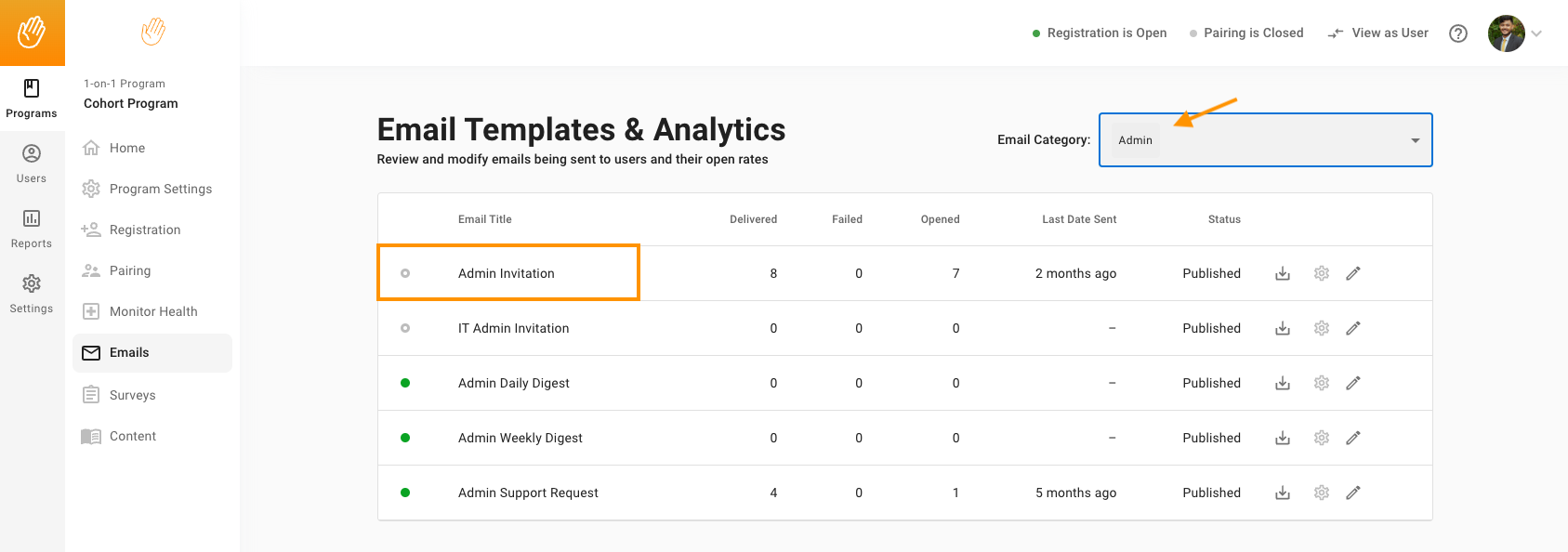This screenshot has width=1568, height=552.
Task: Toggle the Admin Invitation status dot
Action: point(405,273)
